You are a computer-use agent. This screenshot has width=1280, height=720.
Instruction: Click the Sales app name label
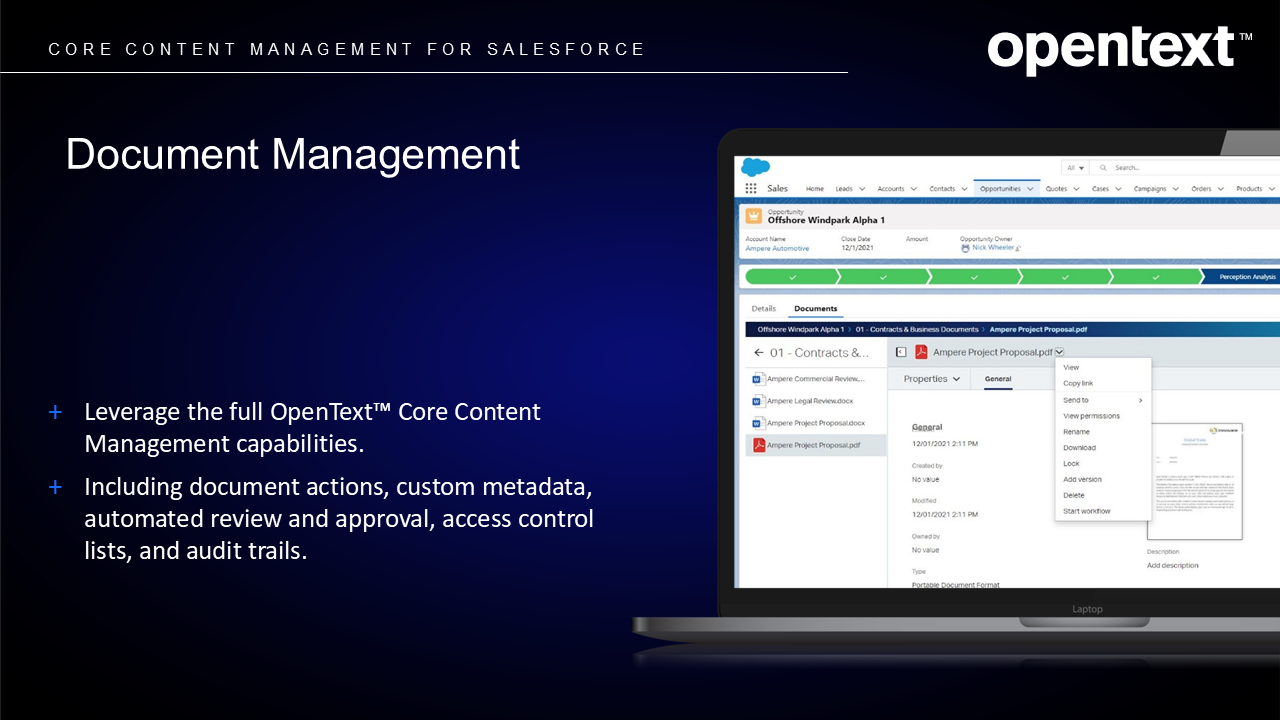pyautogui.click(x=778, y=189)
